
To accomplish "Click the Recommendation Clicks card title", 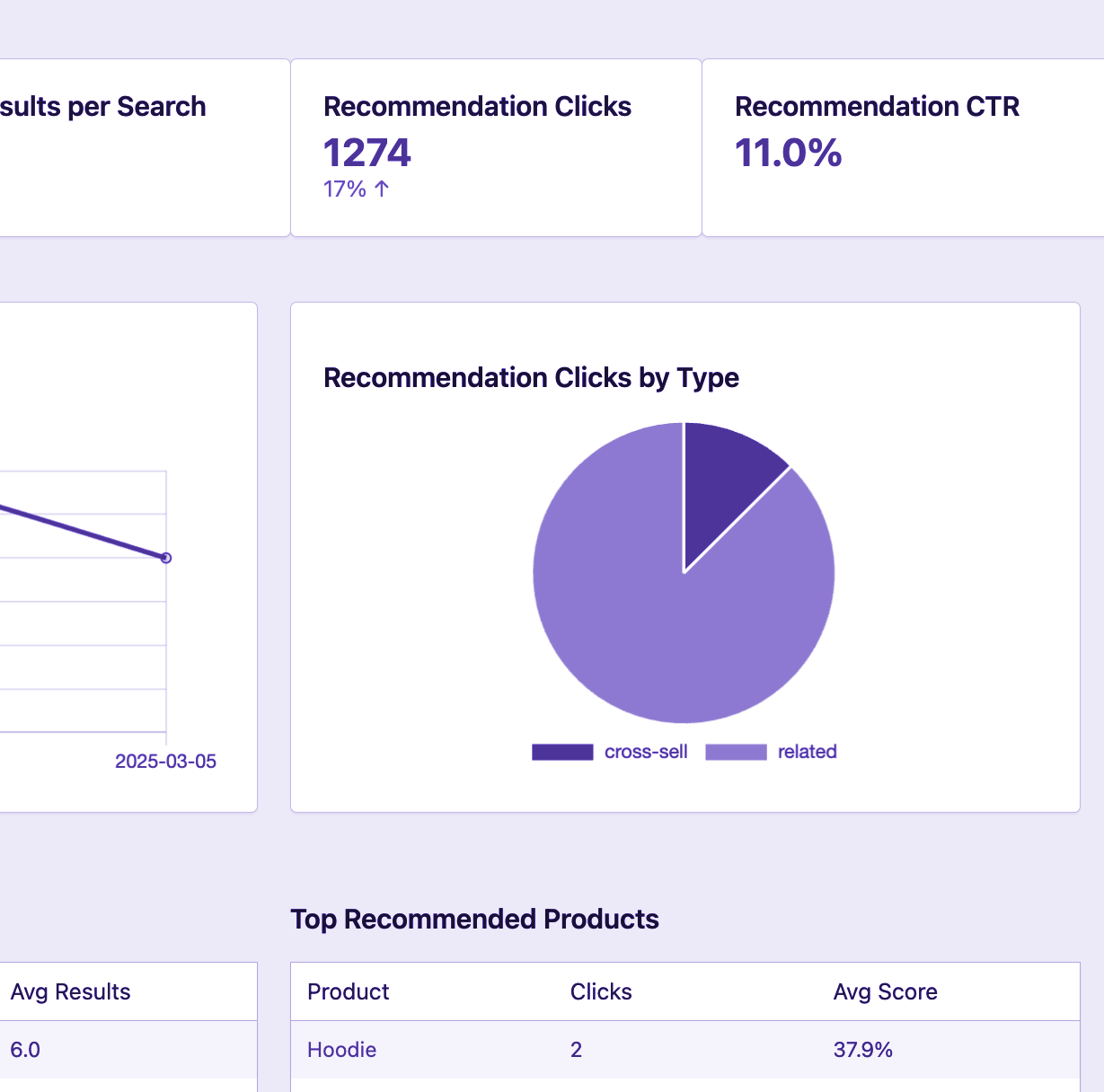I will 477,106.
